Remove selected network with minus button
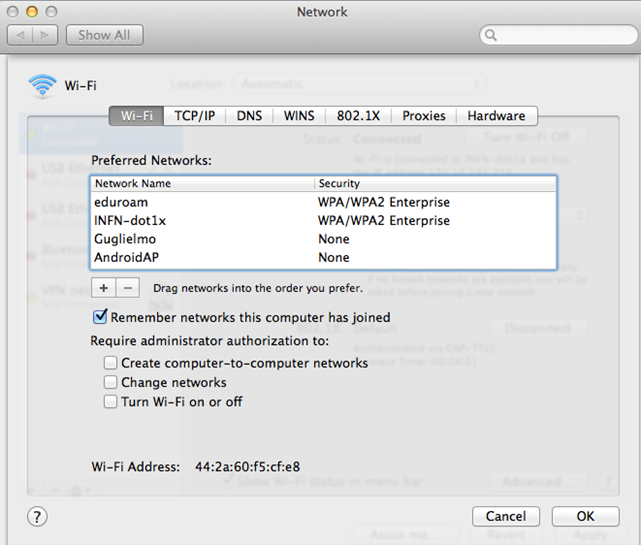641x545 pixels. click(128, 288)
